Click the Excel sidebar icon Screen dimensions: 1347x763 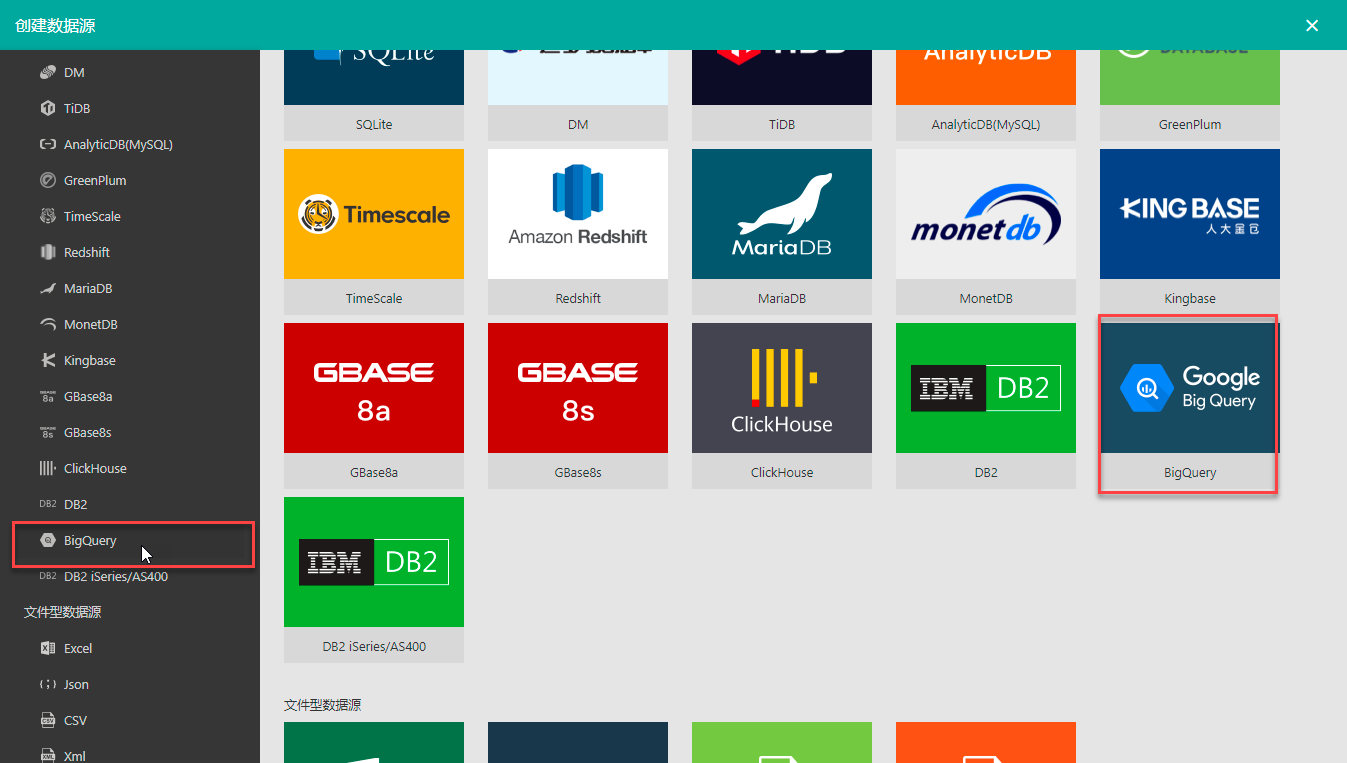(x=47, y=649)
